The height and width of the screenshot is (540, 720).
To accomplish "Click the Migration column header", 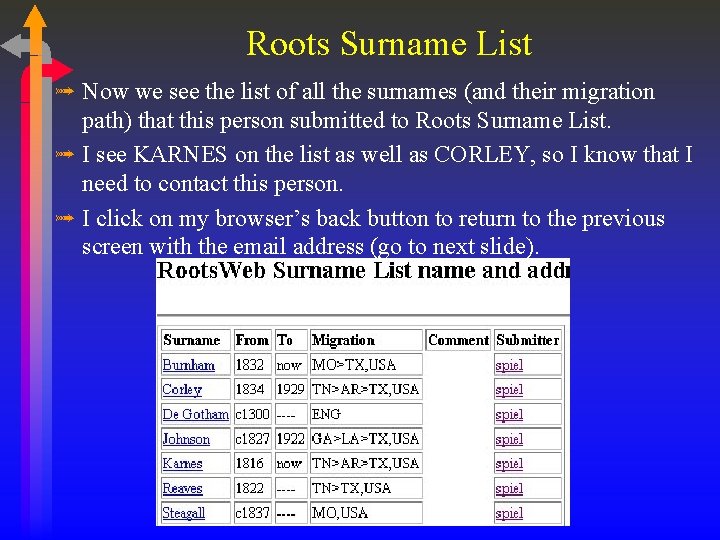I will pos(366,340).
